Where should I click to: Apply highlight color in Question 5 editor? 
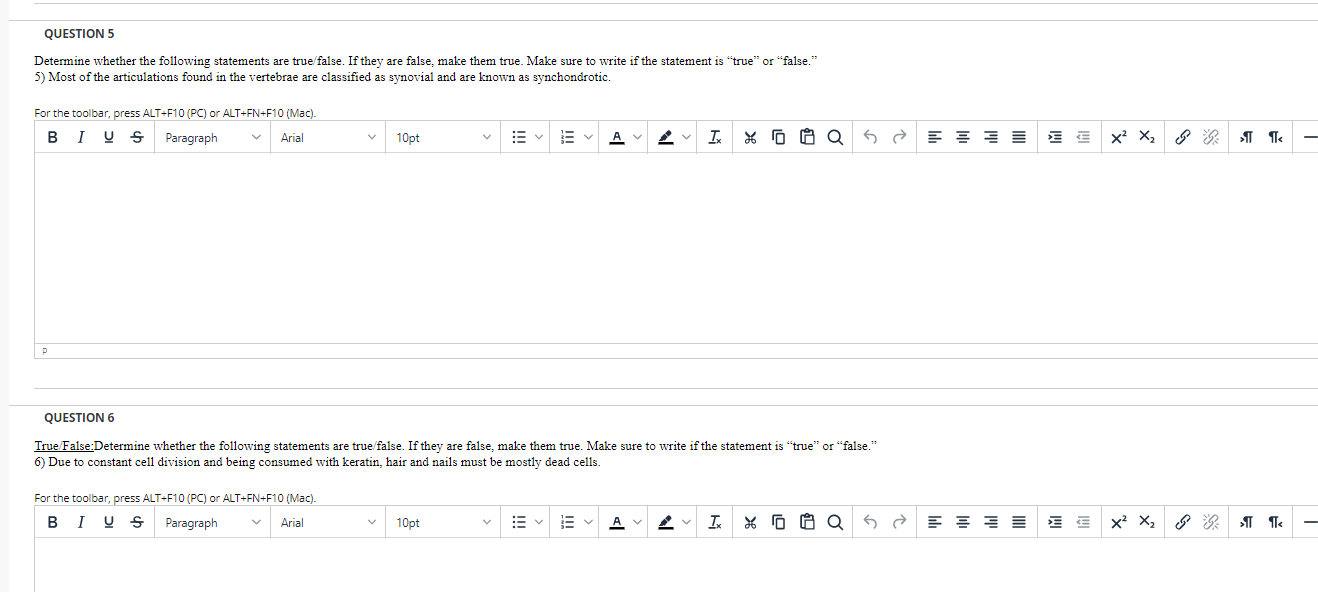point(666,138)
